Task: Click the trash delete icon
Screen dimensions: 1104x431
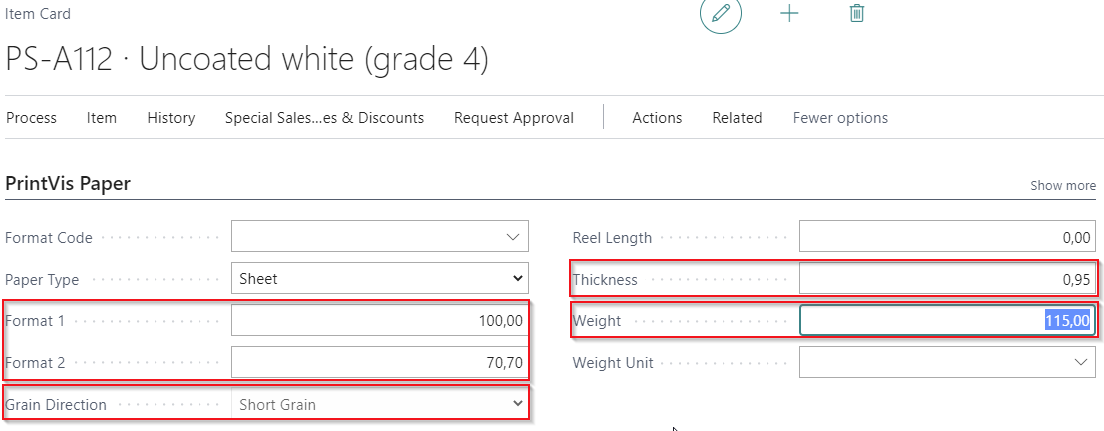Action: pos(856,14)
